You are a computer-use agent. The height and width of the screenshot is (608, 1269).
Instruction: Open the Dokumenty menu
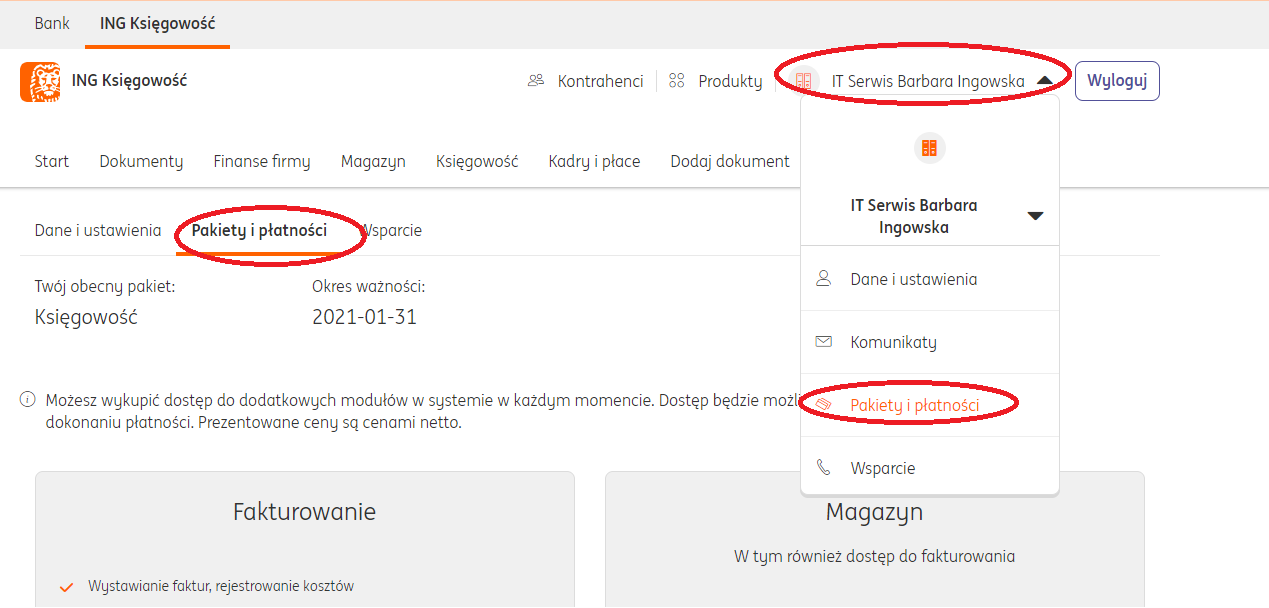coord(141,161)
